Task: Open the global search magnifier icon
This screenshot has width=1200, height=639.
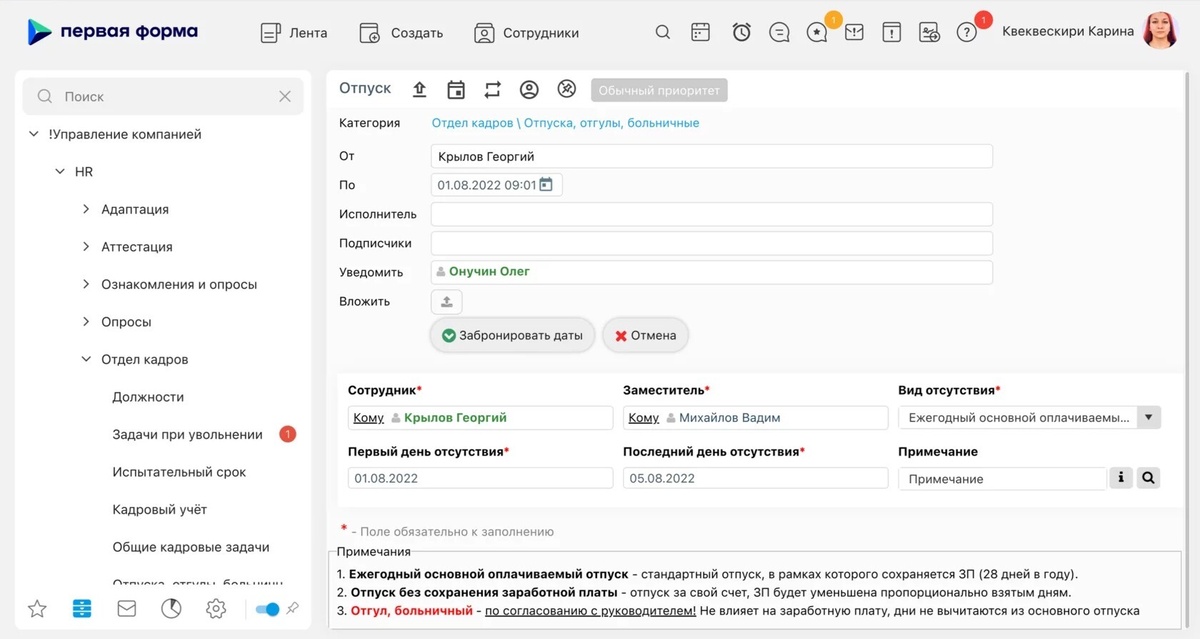Action: (663, 32)
